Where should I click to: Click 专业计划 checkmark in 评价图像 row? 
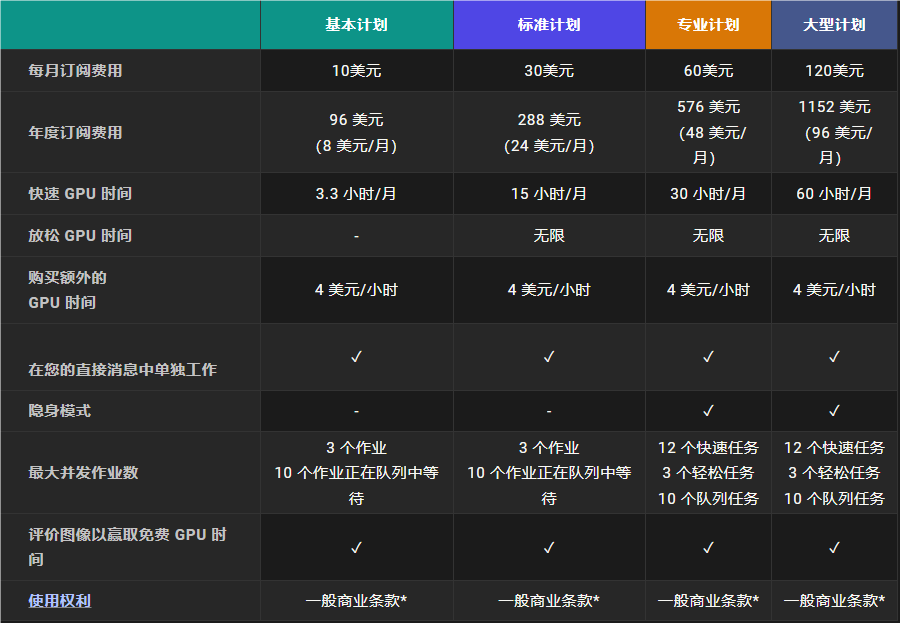click(x=708, y=547)
